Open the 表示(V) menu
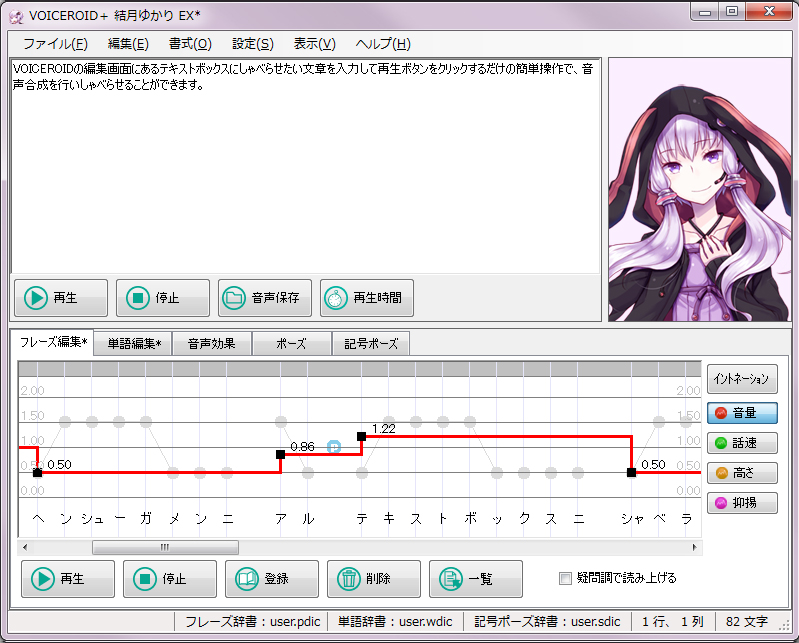This screenshot has height=643, width=799. pos(314,44)
